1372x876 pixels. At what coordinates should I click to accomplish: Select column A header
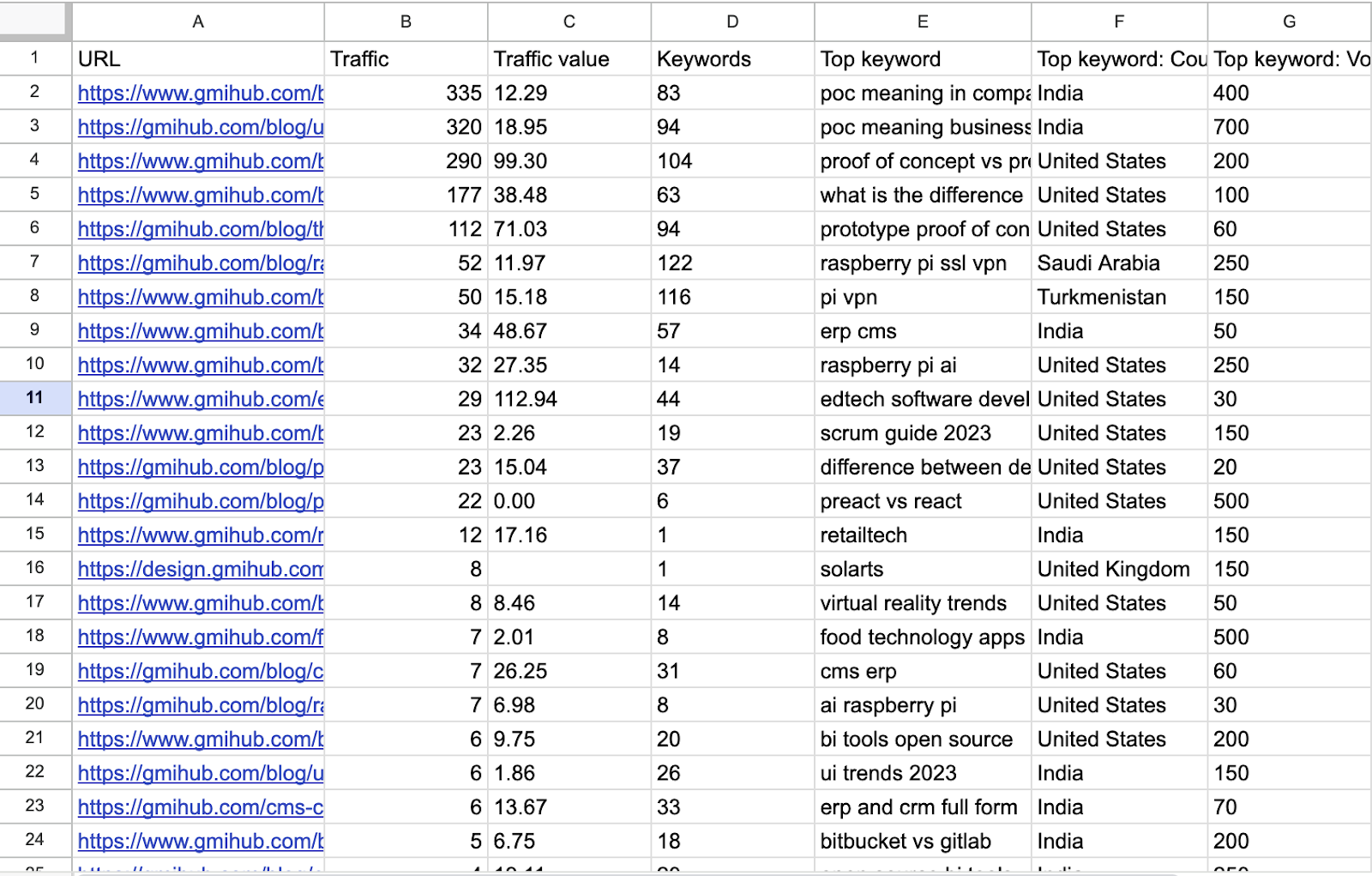click(198, 21)
